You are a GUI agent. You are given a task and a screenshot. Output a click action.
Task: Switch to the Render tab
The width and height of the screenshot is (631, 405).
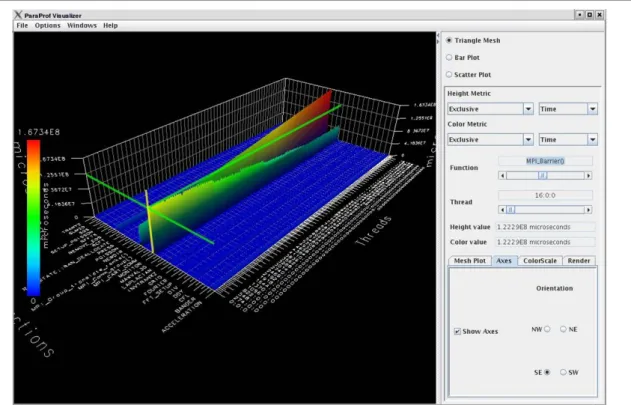[x=579, y=260]
